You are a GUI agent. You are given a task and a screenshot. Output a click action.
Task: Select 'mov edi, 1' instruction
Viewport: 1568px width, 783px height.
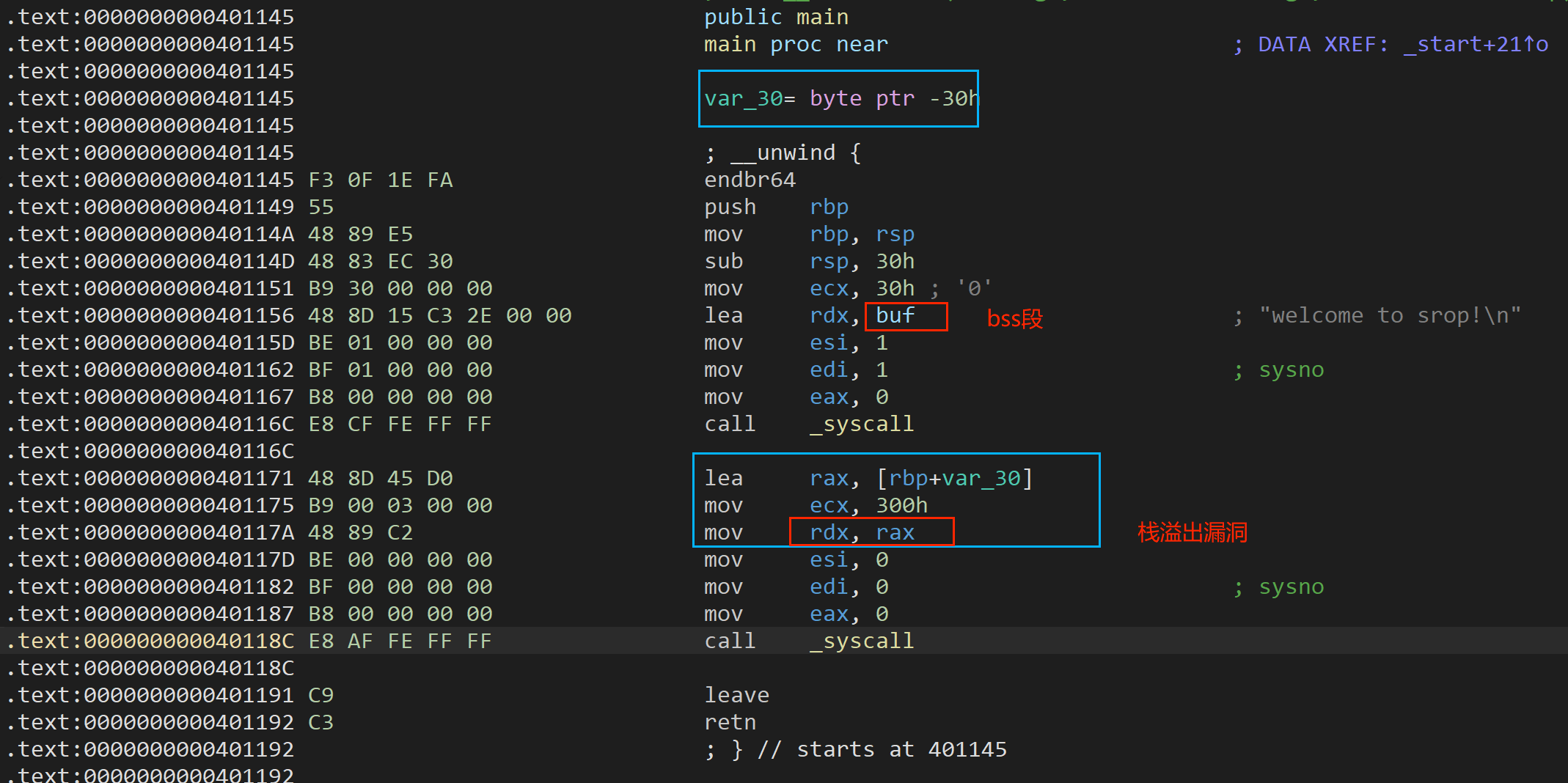[796, 370]
